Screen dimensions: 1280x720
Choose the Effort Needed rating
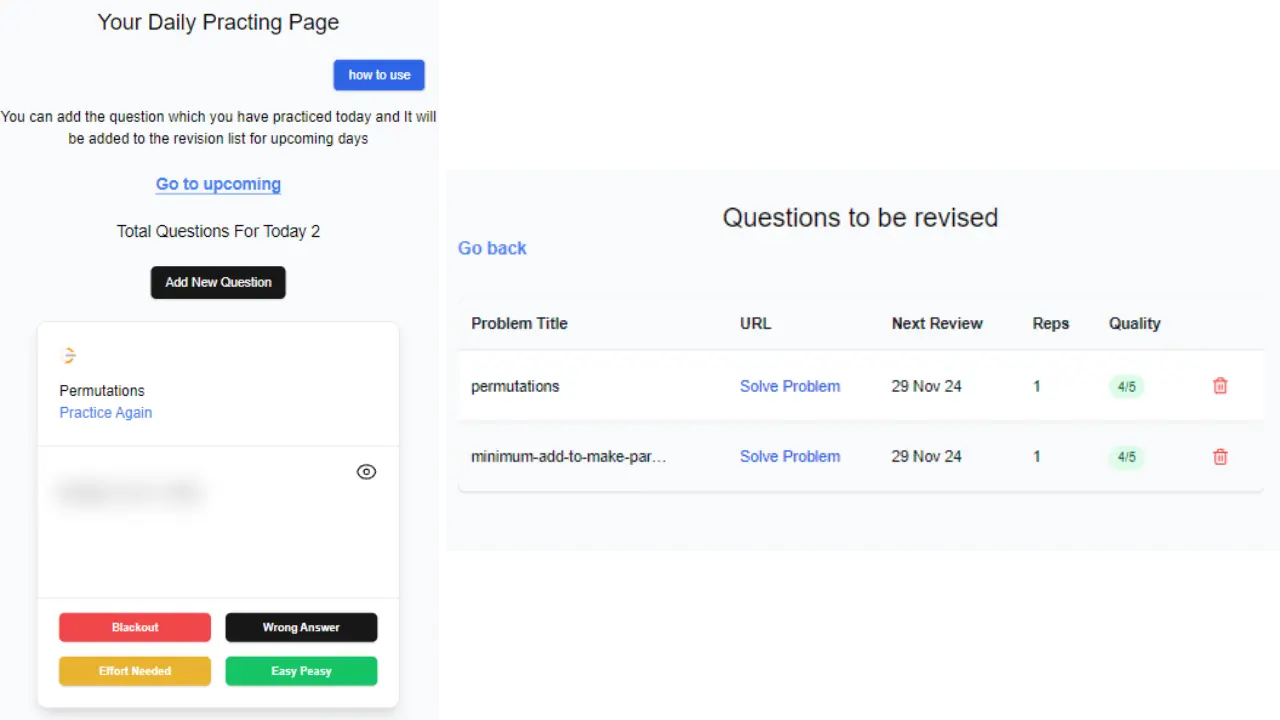[x=135, y=671]
